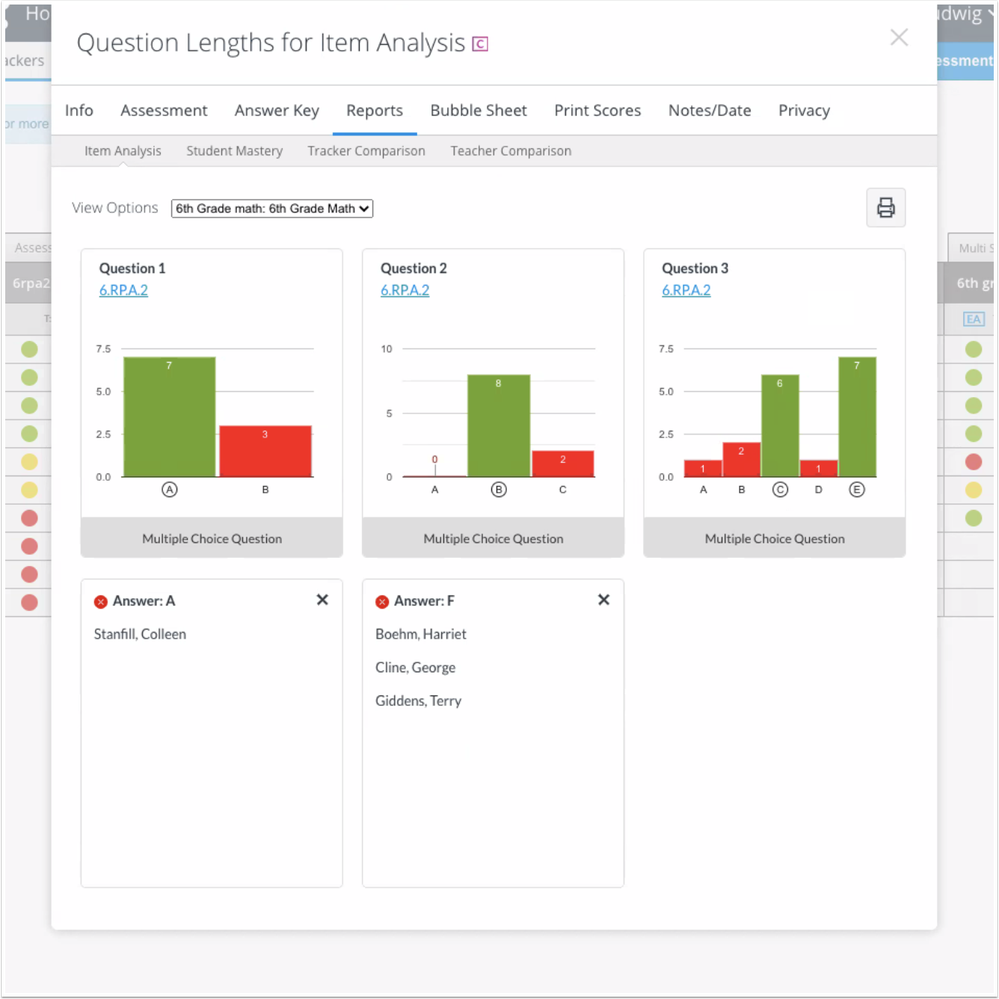Close the Question Lengths dialog
Viewport: 999px width, 999px height.
(899, 38)
